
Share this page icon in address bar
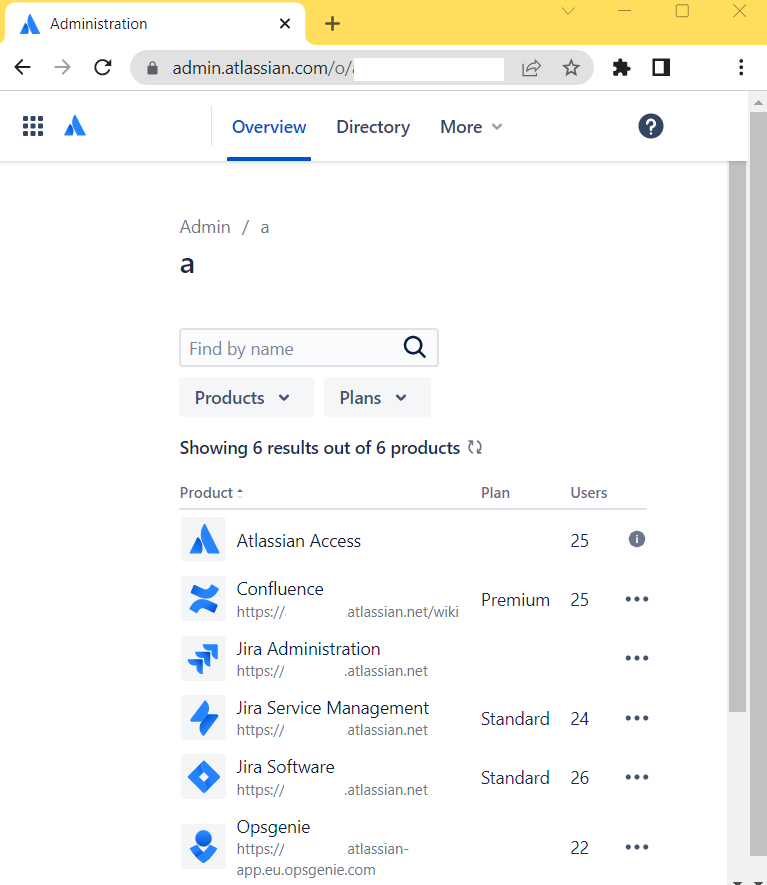pyautogui.click(x=531, y=68)
